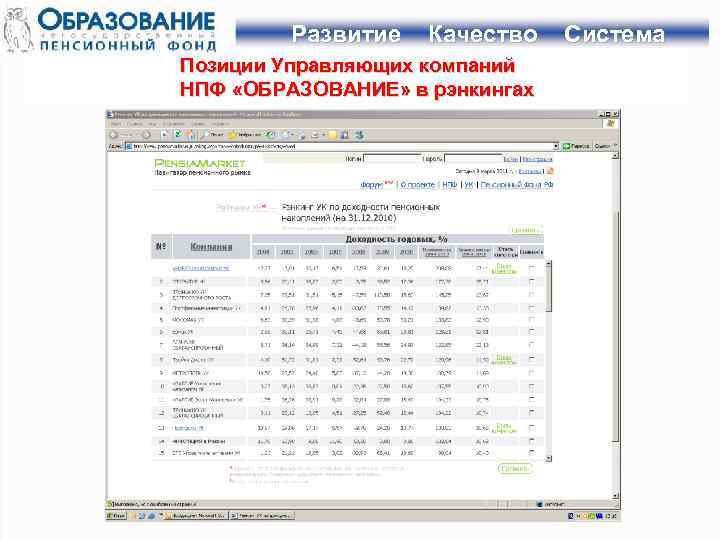Focus the browser address URL field
This screenshot has height=540, width=720.
tap(342, 146)
